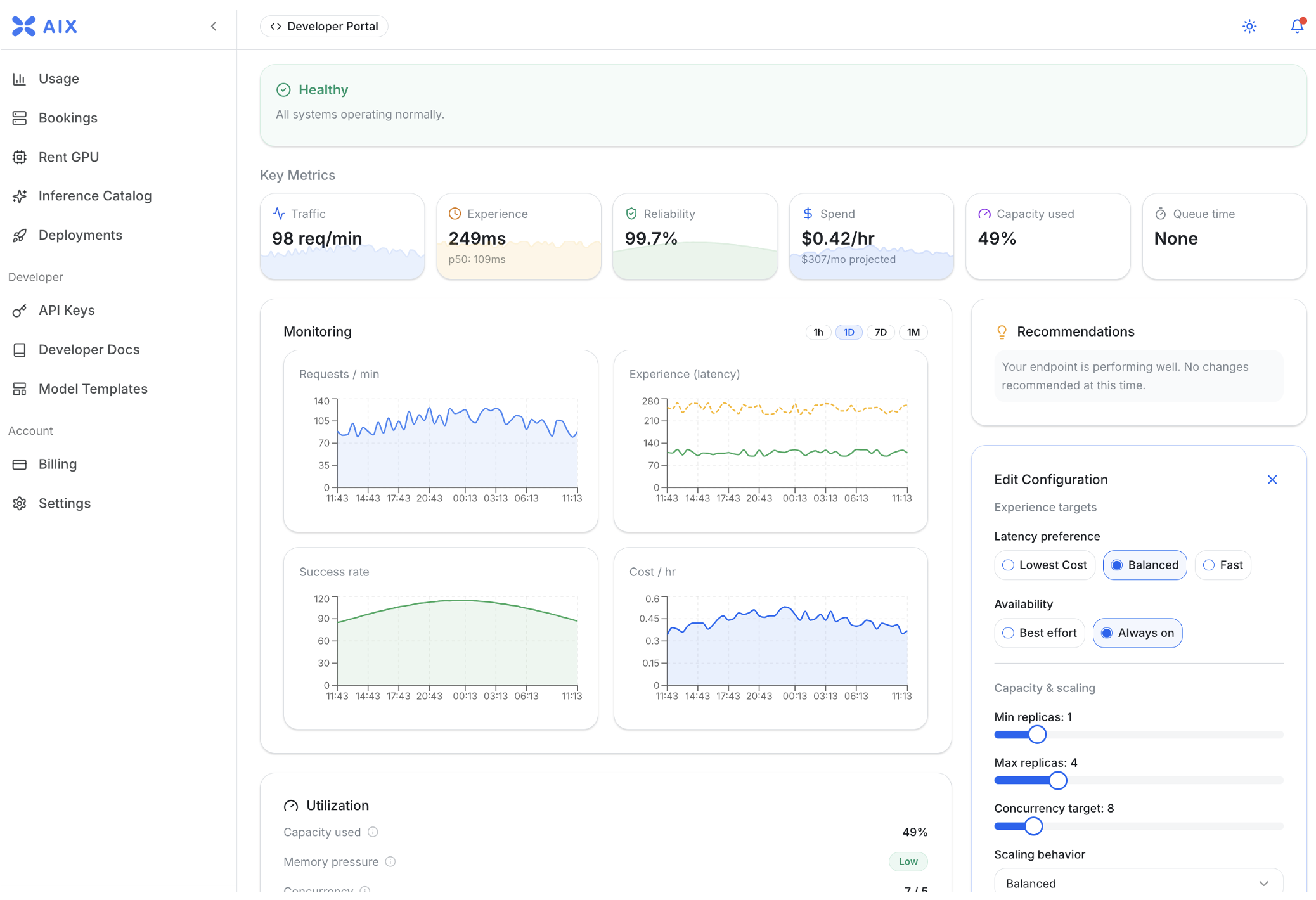This screenshot has height=900, width=1316.
Task: Select Always on availability
Action: tap(1137, 633)
